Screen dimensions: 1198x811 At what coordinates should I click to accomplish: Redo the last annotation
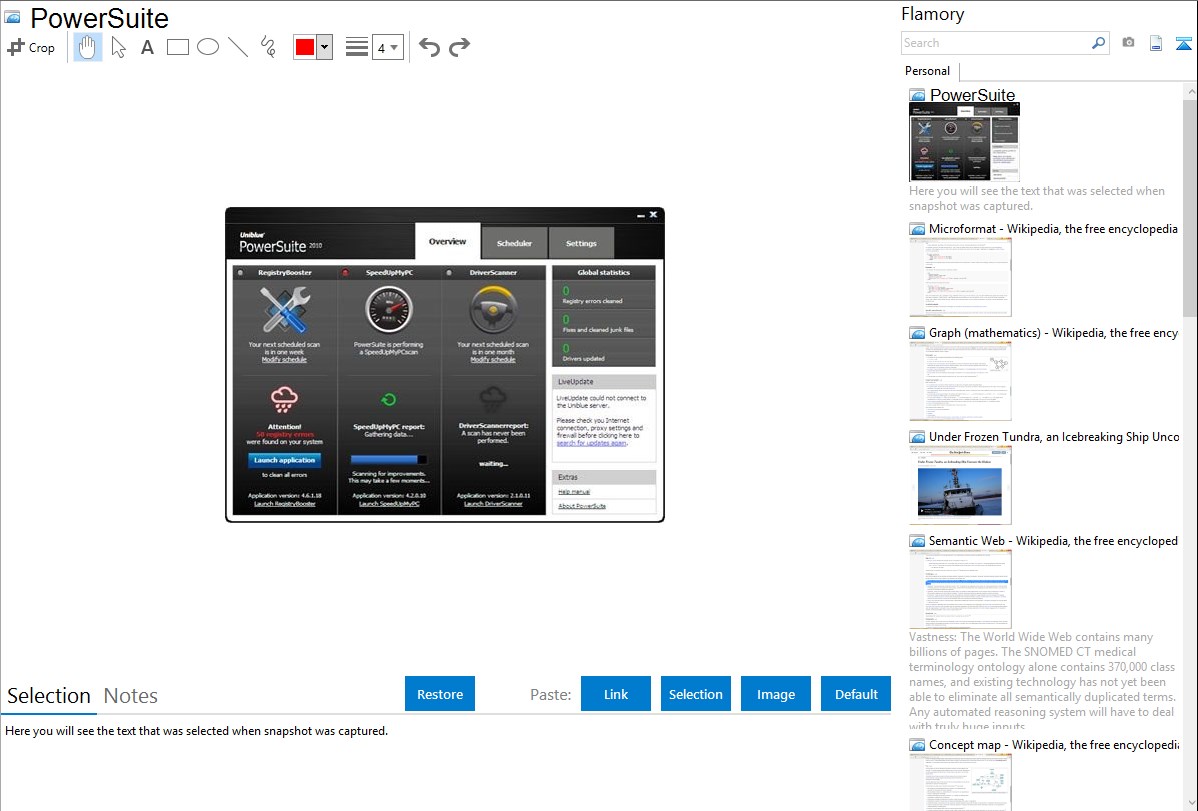(x=459, y=47)
